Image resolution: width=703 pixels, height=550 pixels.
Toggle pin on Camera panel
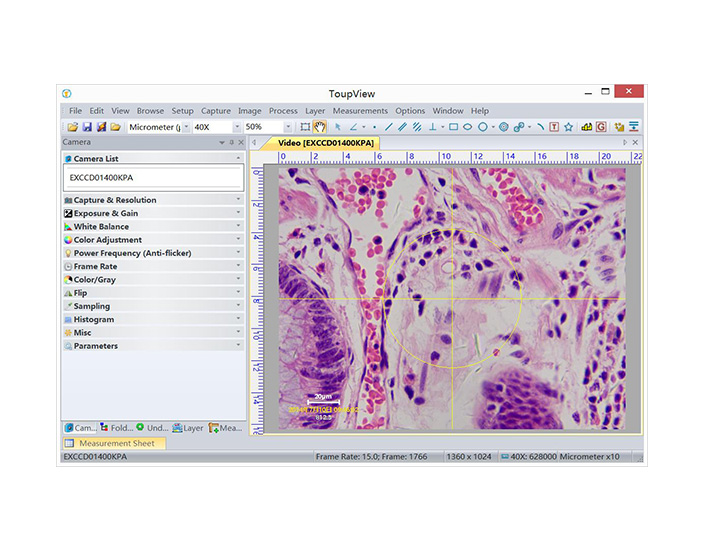(231, 142)
